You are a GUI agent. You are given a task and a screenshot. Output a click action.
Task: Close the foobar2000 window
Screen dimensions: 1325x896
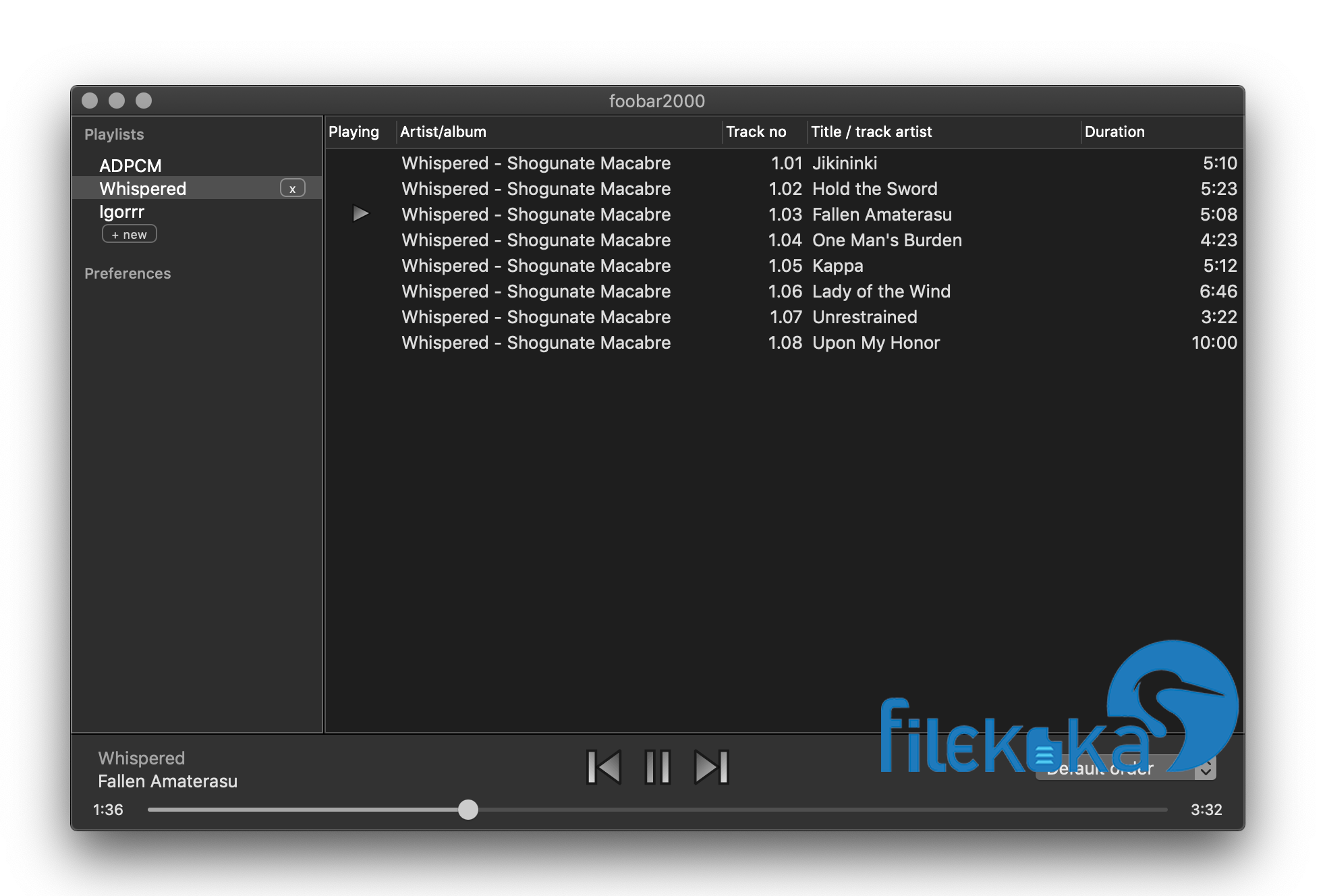coord(90,101)
